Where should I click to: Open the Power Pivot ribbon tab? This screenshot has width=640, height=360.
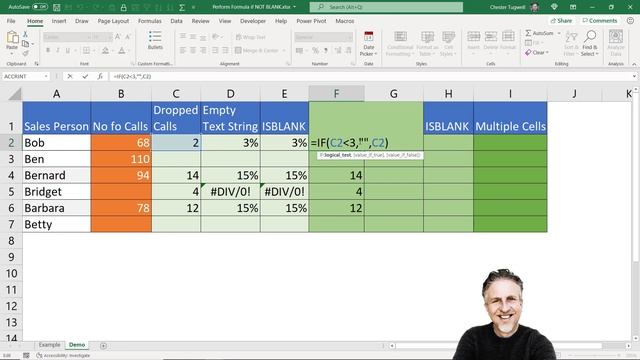(311, 21)
